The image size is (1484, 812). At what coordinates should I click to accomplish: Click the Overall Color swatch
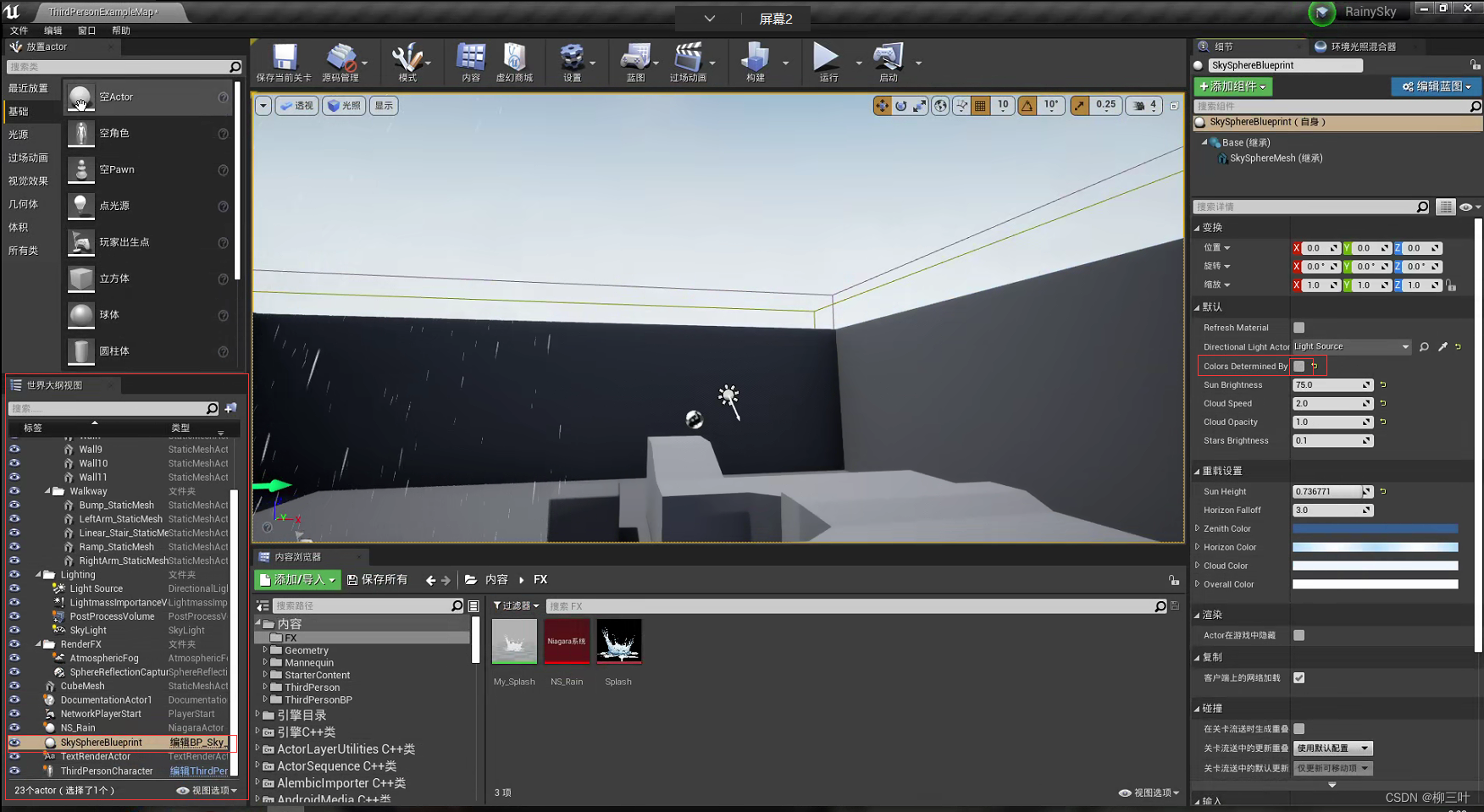pos(1375,584)
